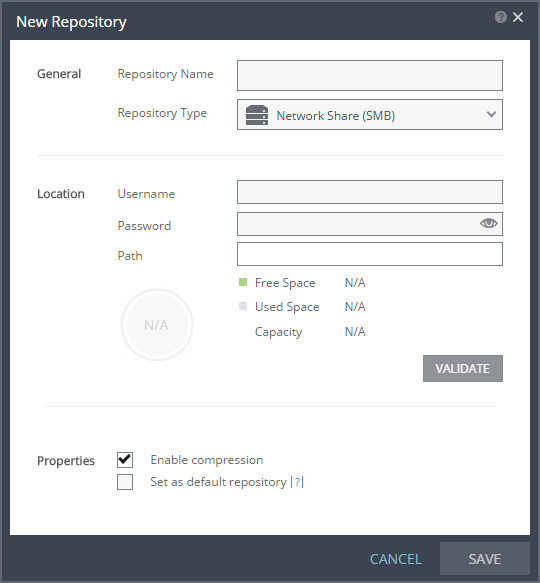
Task: Click the Set as default repository label
Action: [218, 482]
